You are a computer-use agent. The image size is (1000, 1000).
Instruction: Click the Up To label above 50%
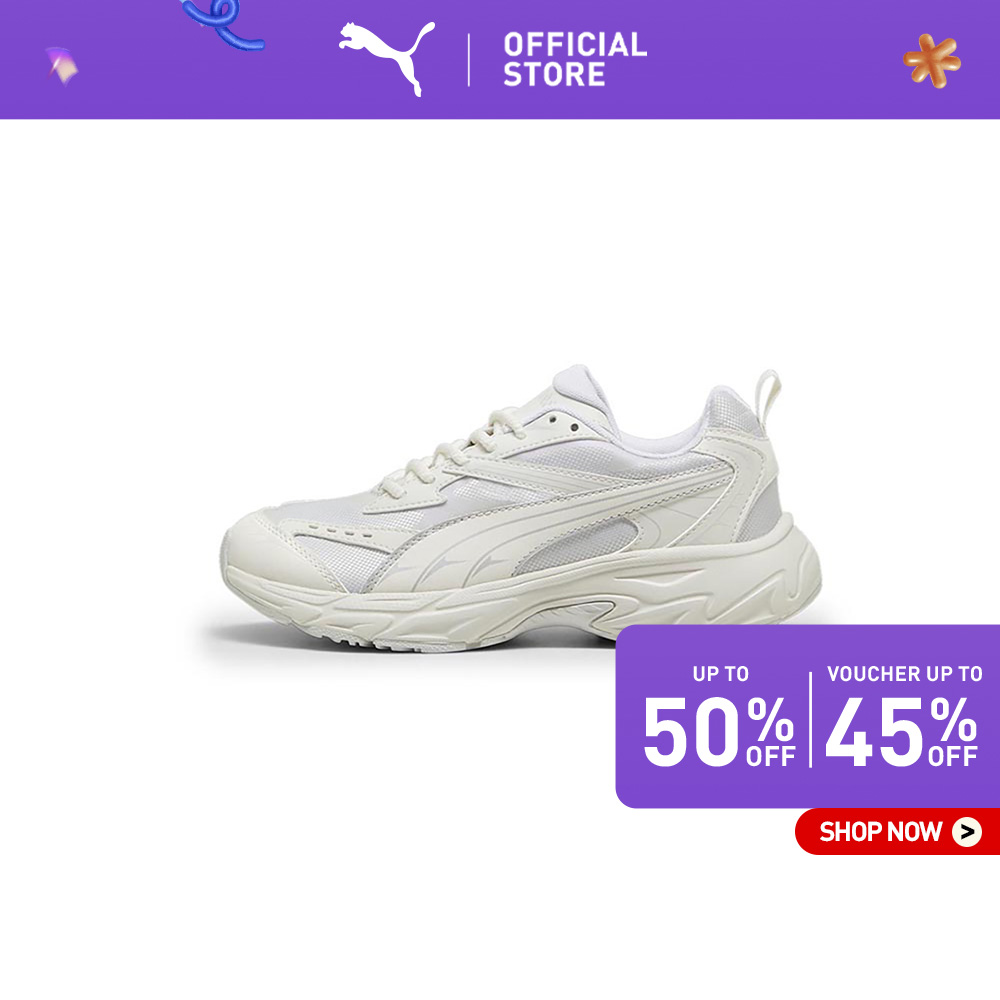pos(721,673)
